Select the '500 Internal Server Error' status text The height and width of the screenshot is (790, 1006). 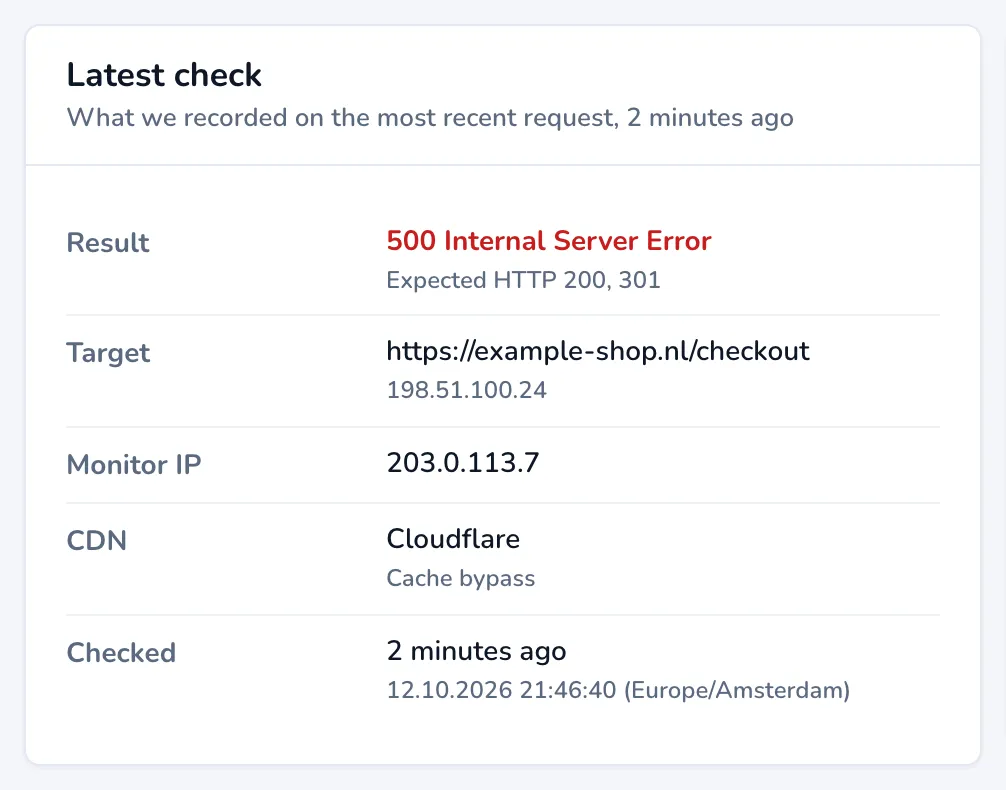(x=549, y=241)
